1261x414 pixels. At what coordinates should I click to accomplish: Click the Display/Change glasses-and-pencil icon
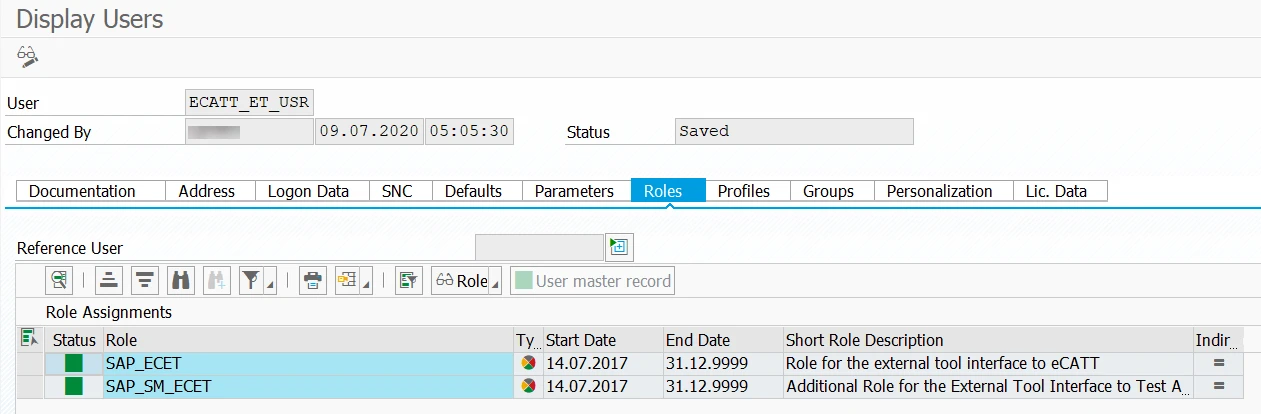pos(27,56)
